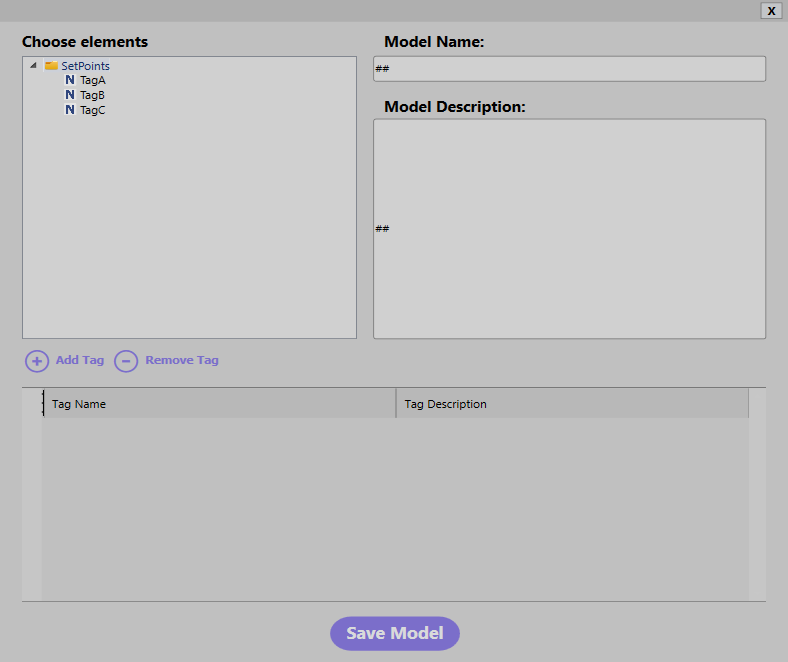This screenshot has width=788, height=662.
Task: Collapse the SetPoints tree node arrow
Action: point(33,66)
